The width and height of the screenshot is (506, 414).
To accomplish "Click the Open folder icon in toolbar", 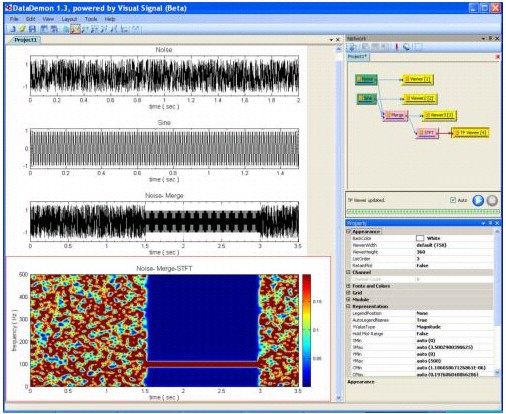I will (x=22, y=29).
